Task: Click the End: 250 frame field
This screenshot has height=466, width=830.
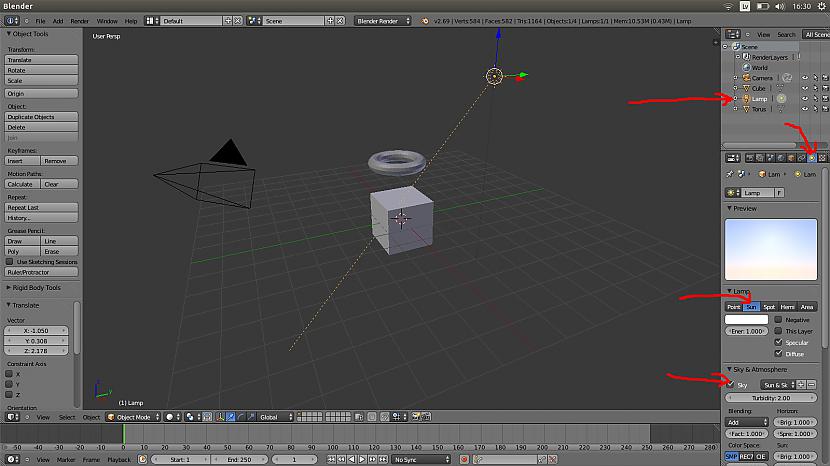Action: click(240, 459)
